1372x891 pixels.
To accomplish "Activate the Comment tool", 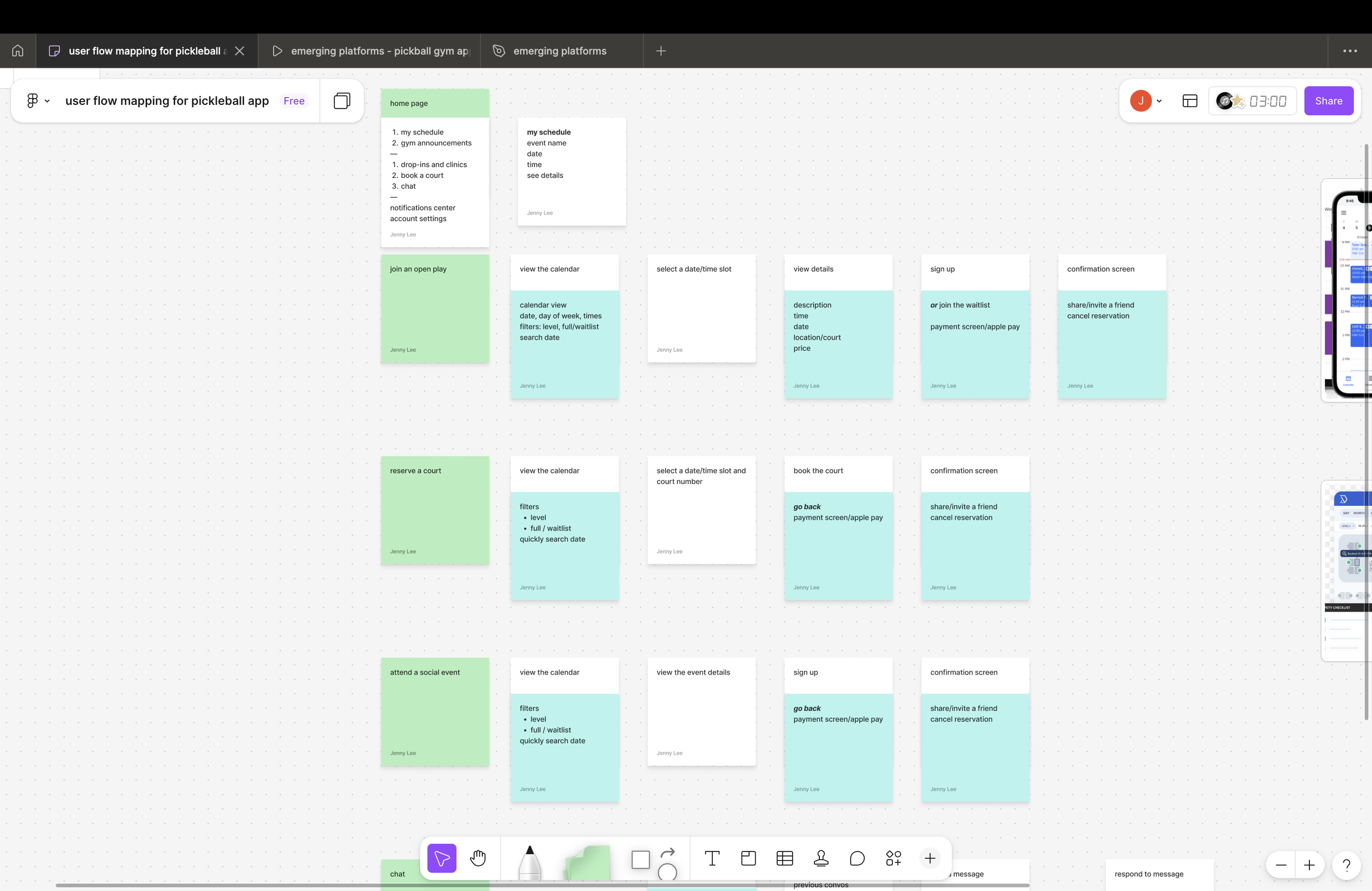I will click(x=857, y=859).
